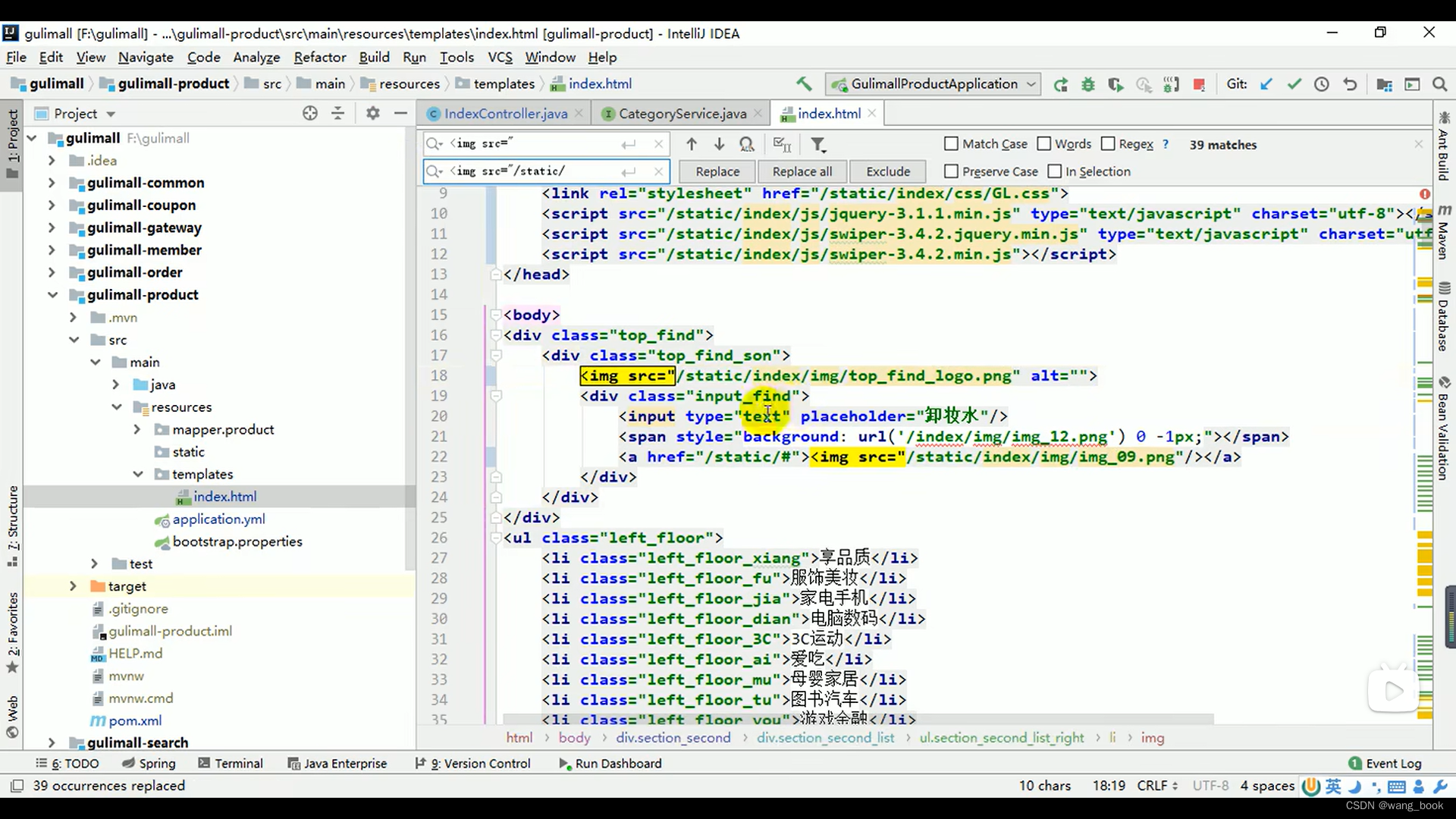Expand the target folder in project tree

(x=72, y=586)
